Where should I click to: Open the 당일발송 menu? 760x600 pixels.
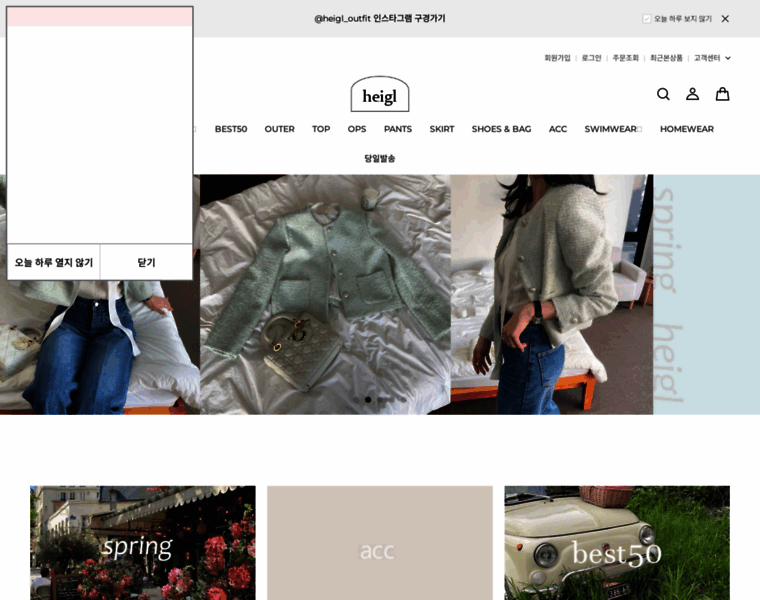(x=380, y=158)
